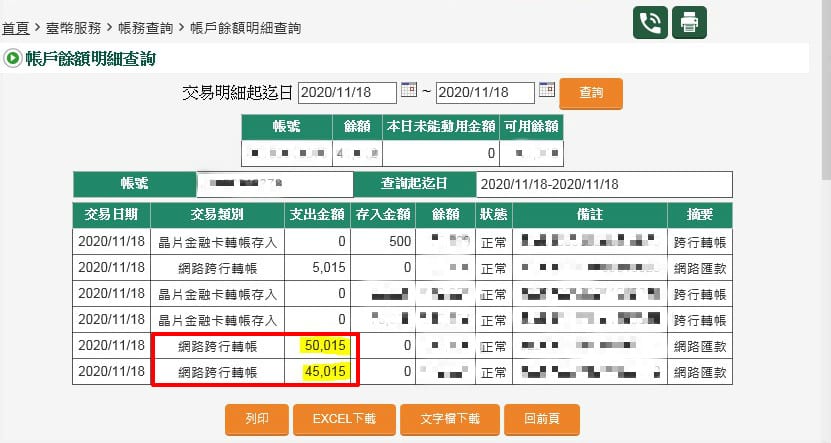Click the green phone contact icon
The height and width of the screenshot is (443, 831).
650,23
